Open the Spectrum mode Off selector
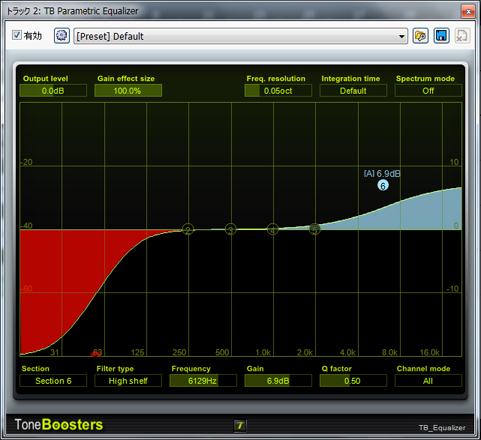 click(428, 91)
